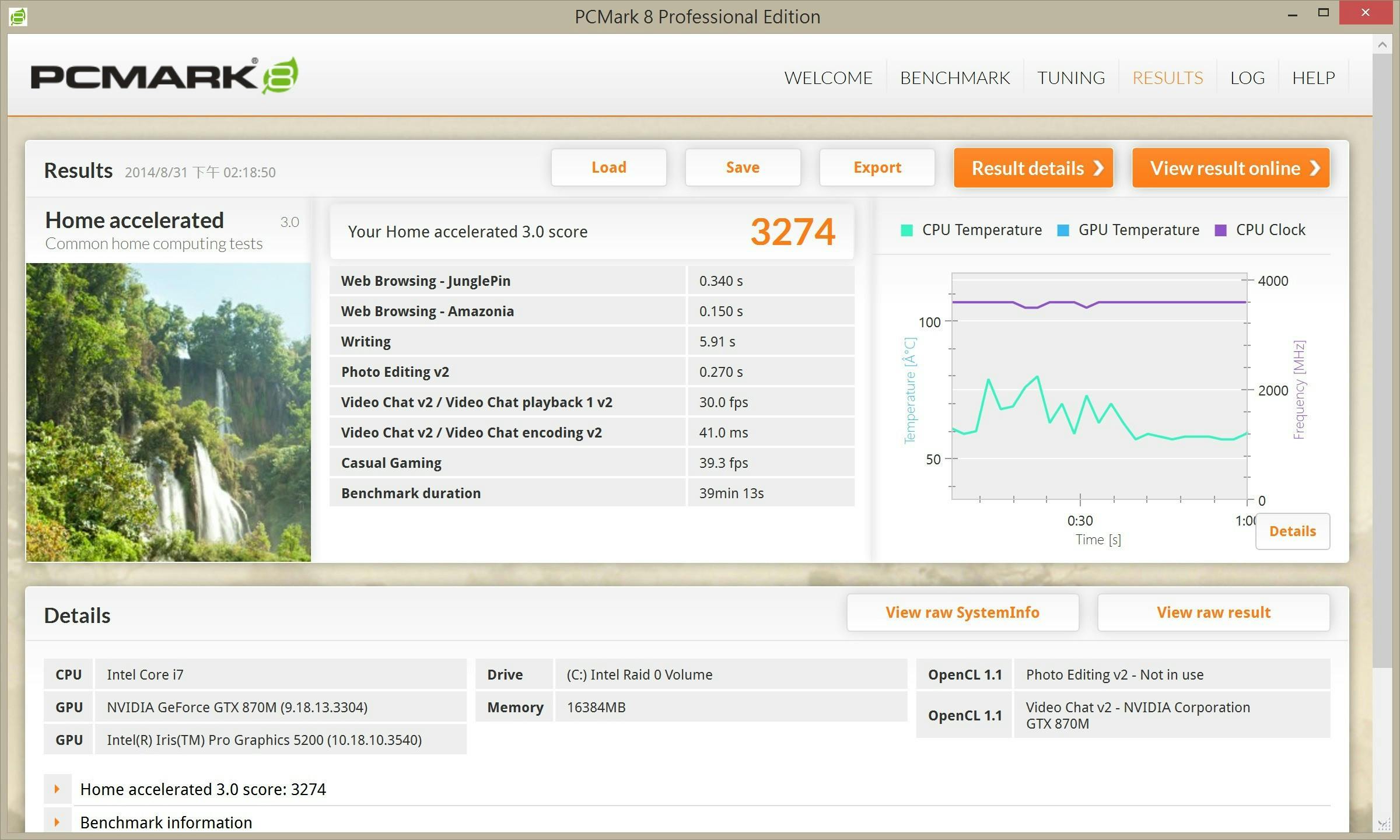
Task: Click the GPU Temperature legend swatch
Action: point(1063,230)
